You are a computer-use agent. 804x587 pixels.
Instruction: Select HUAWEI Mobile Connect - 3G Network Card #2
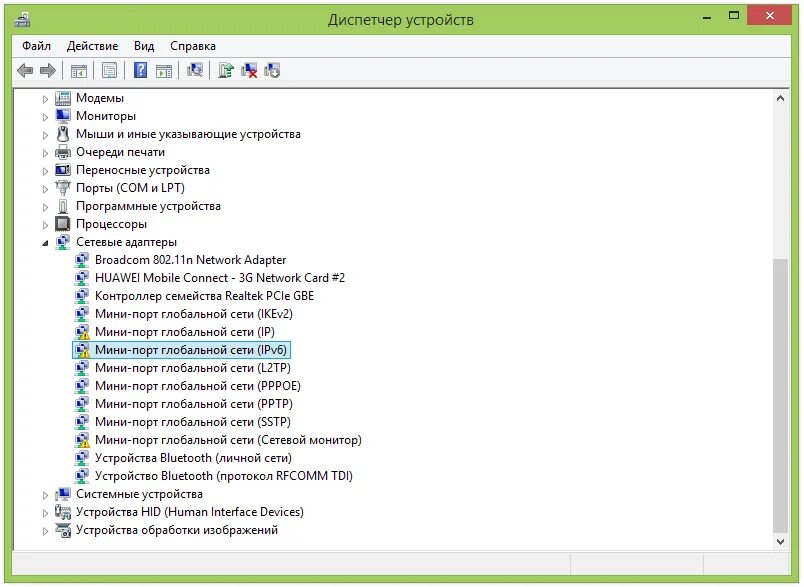click(x=219, y=278)
